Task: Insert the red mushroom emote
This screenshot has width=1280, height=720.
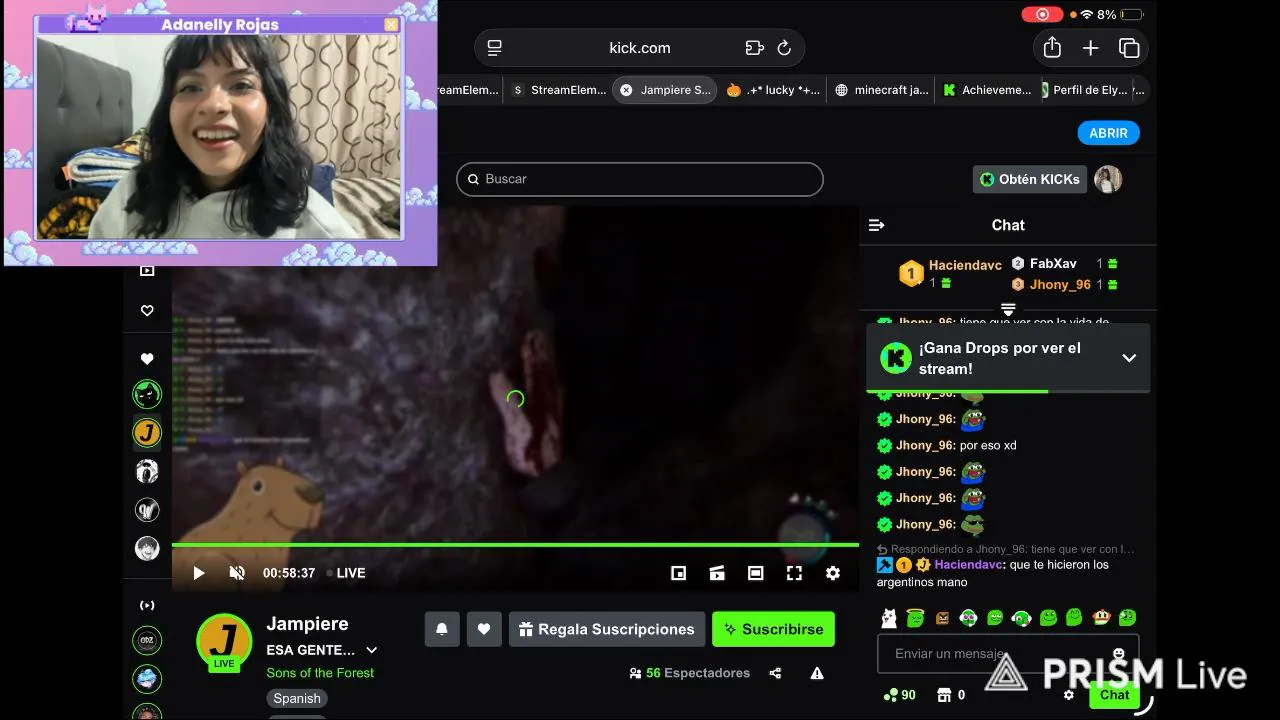Action: [x=1100, y=618]
